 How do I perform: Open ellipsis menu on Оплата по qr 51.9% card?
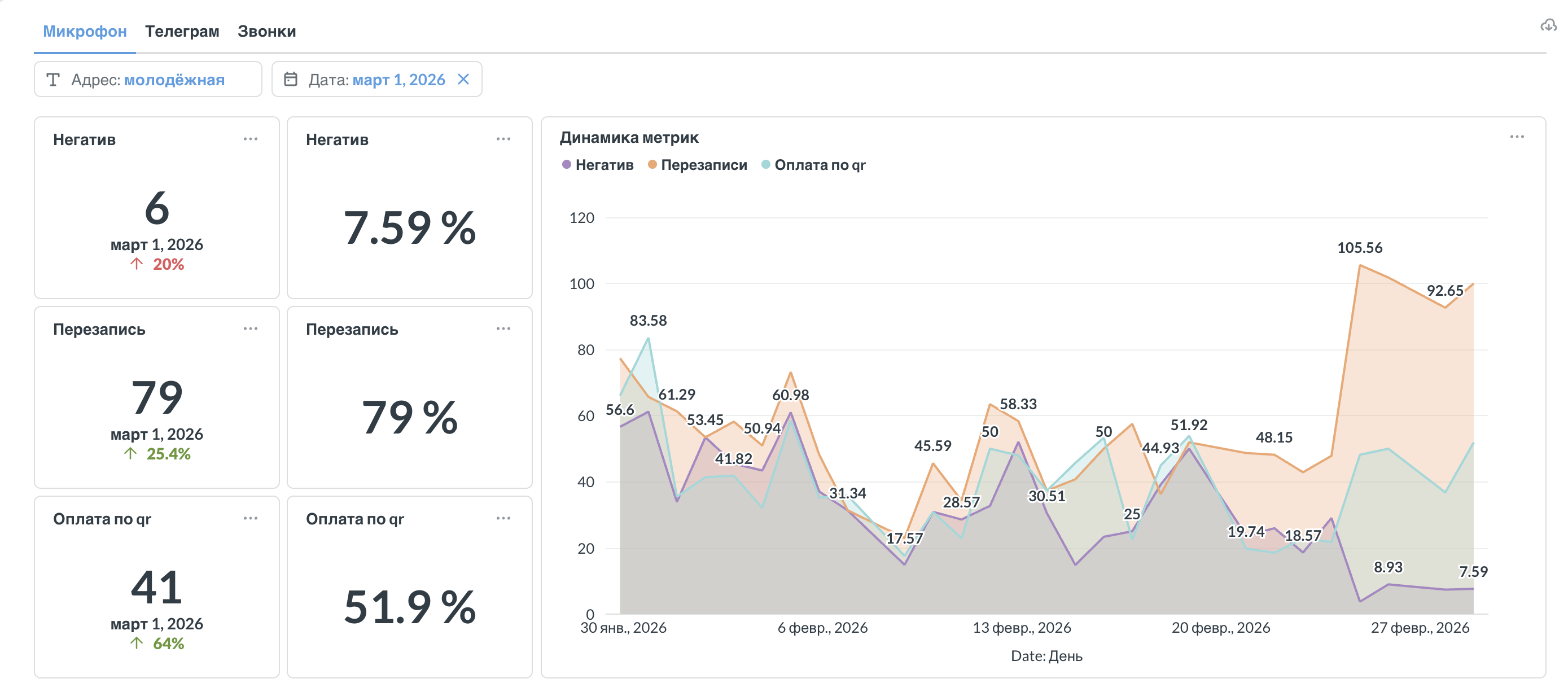[x=503, y=518]
